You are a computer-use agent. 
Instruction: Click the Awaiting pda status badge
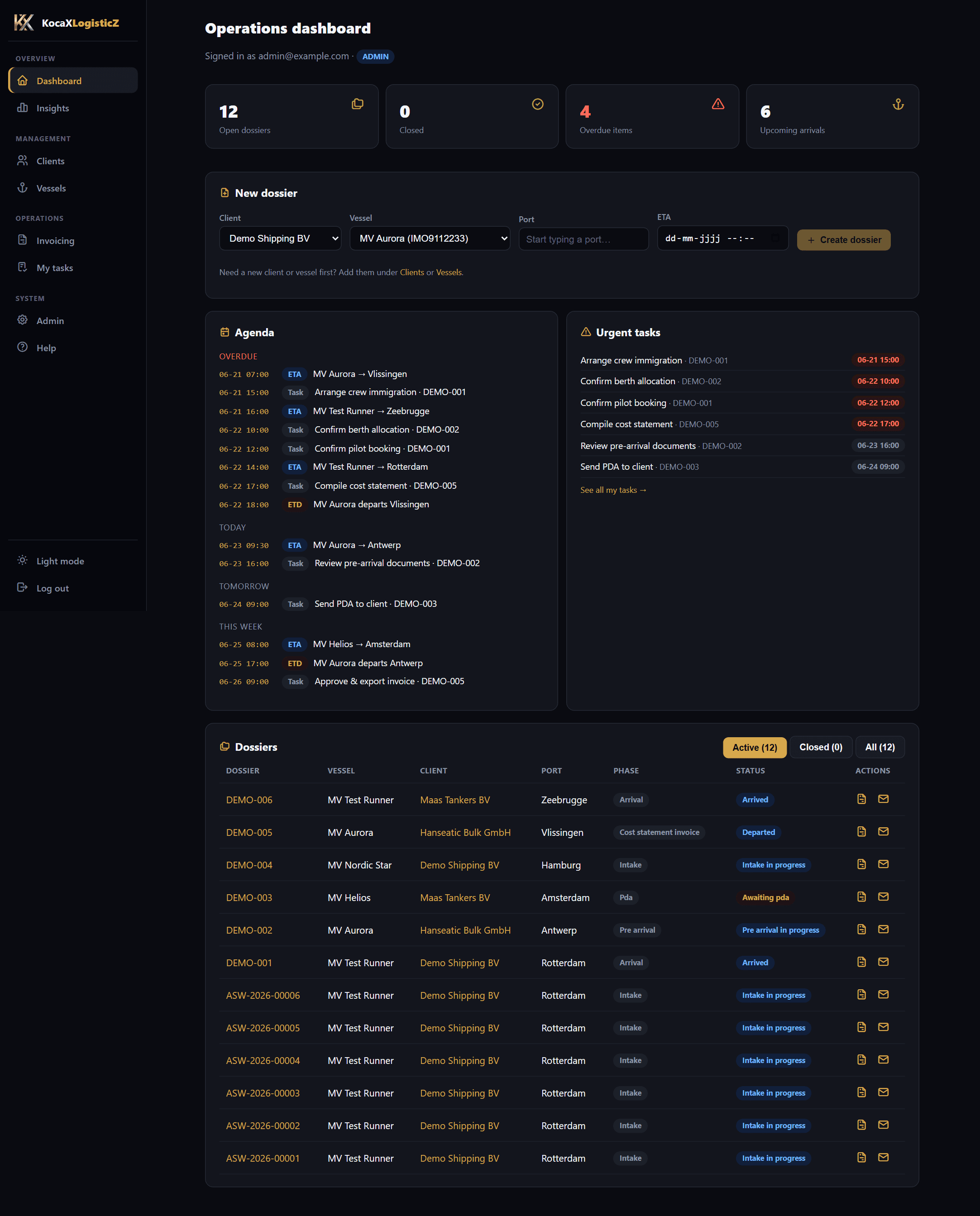click(x=765, y=897)
